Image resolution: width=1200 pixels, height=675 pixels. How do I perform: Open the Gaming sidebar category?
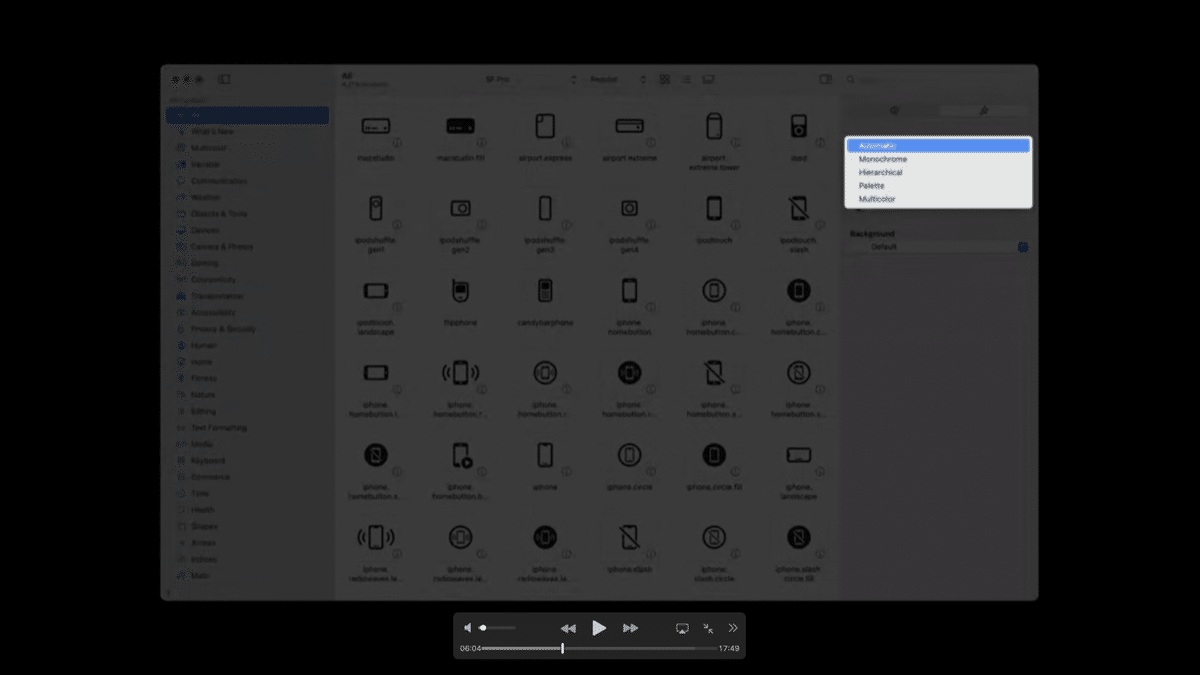tap(247, 263)
